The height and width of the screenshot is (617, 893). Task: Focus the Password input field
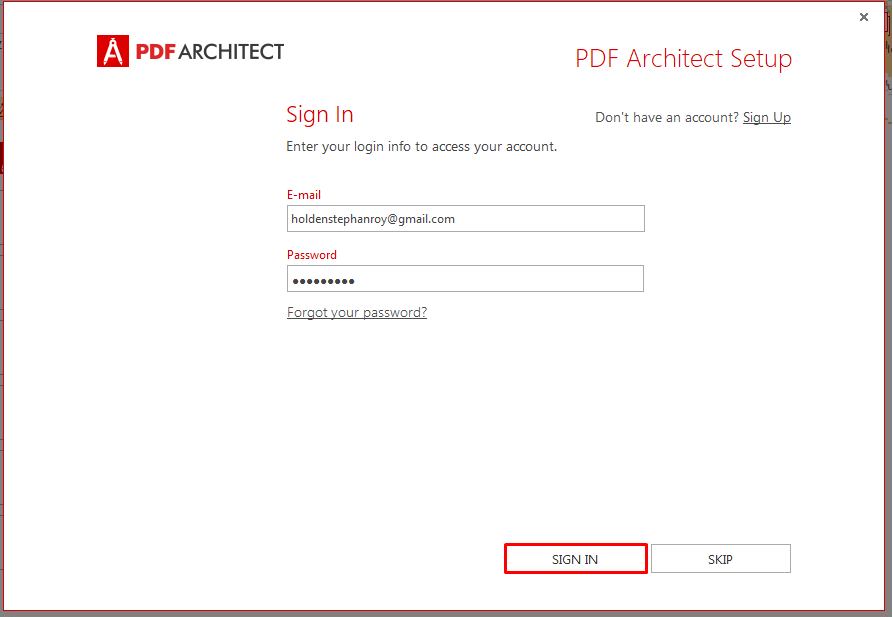(465, 279)
